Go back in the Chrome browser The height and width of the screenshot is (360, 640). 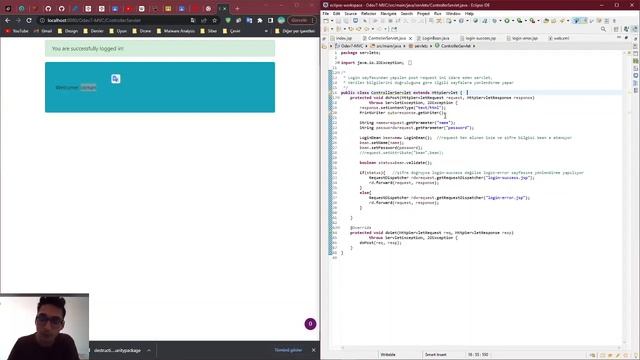pyautogui.click(x=7, y=20)
